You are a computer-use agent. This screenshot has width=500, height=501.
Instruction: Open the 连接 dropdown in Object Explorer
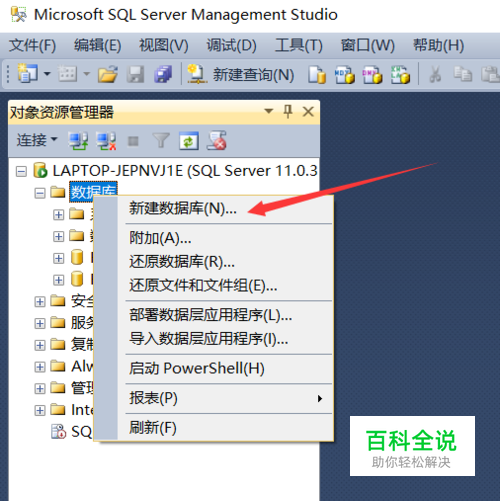pos(37,140)
